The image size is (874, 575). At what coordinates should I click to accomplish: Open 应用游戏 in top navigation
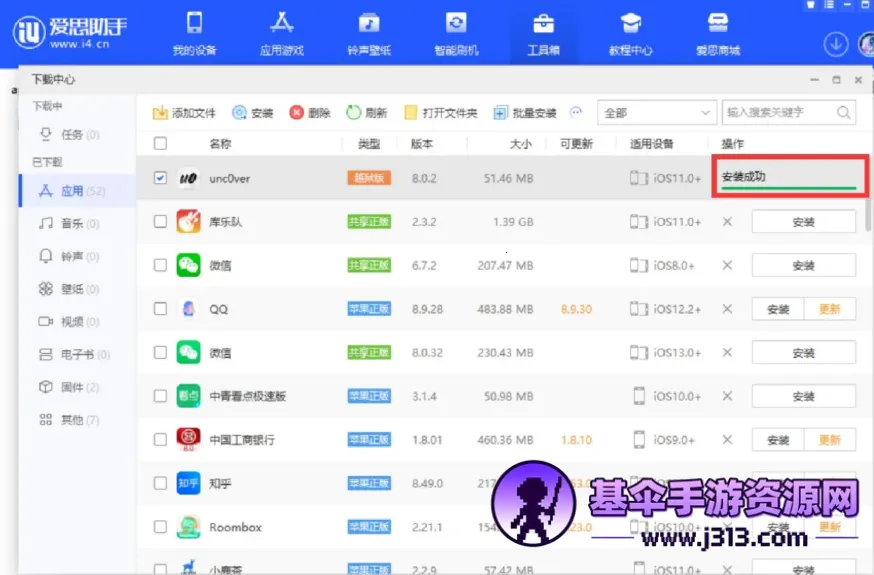tap(281, 33)
